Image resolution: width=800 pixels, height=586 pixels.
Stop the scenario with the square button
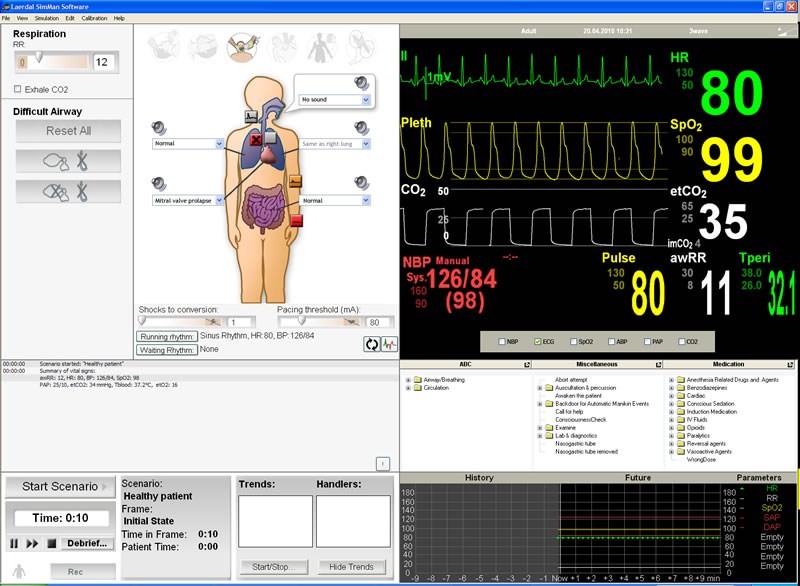[x=52, y=544]
